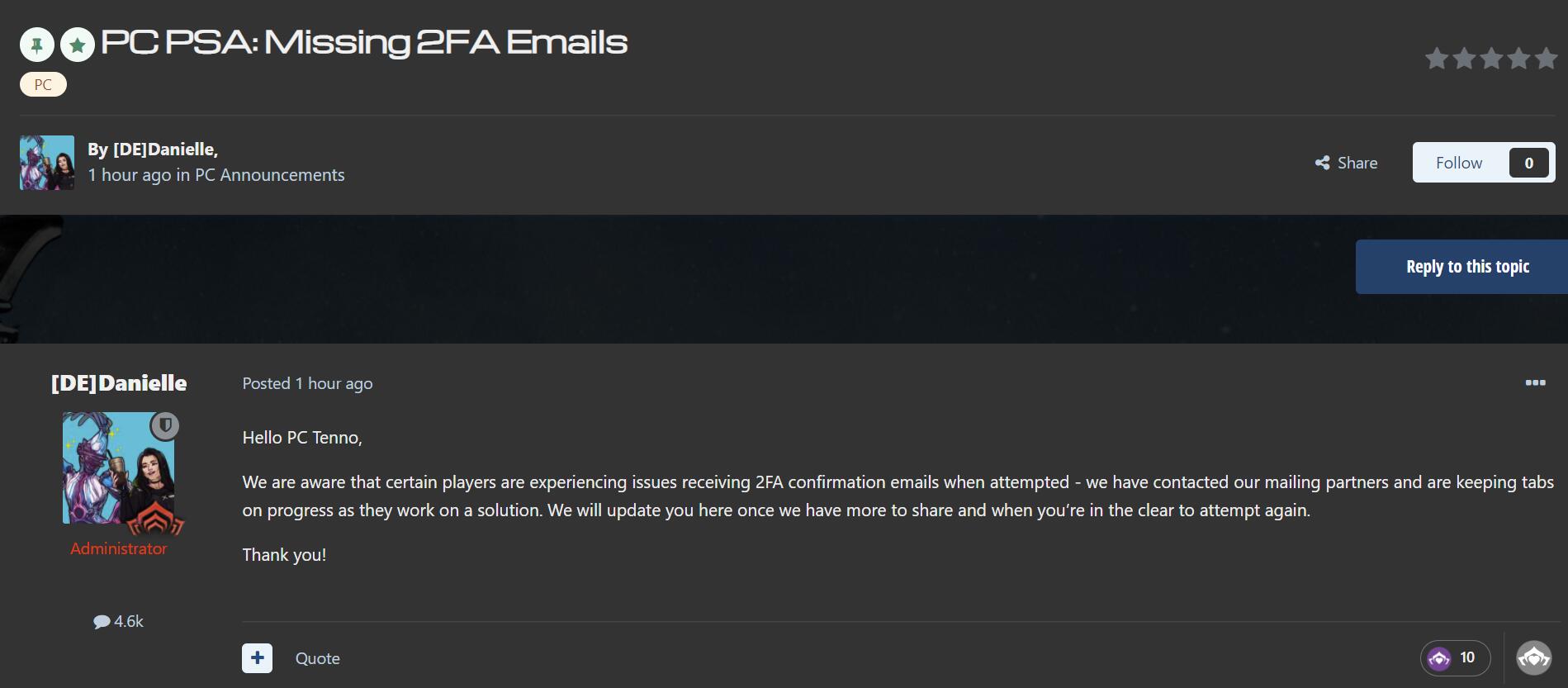Click the Quote link under the post

318,658
